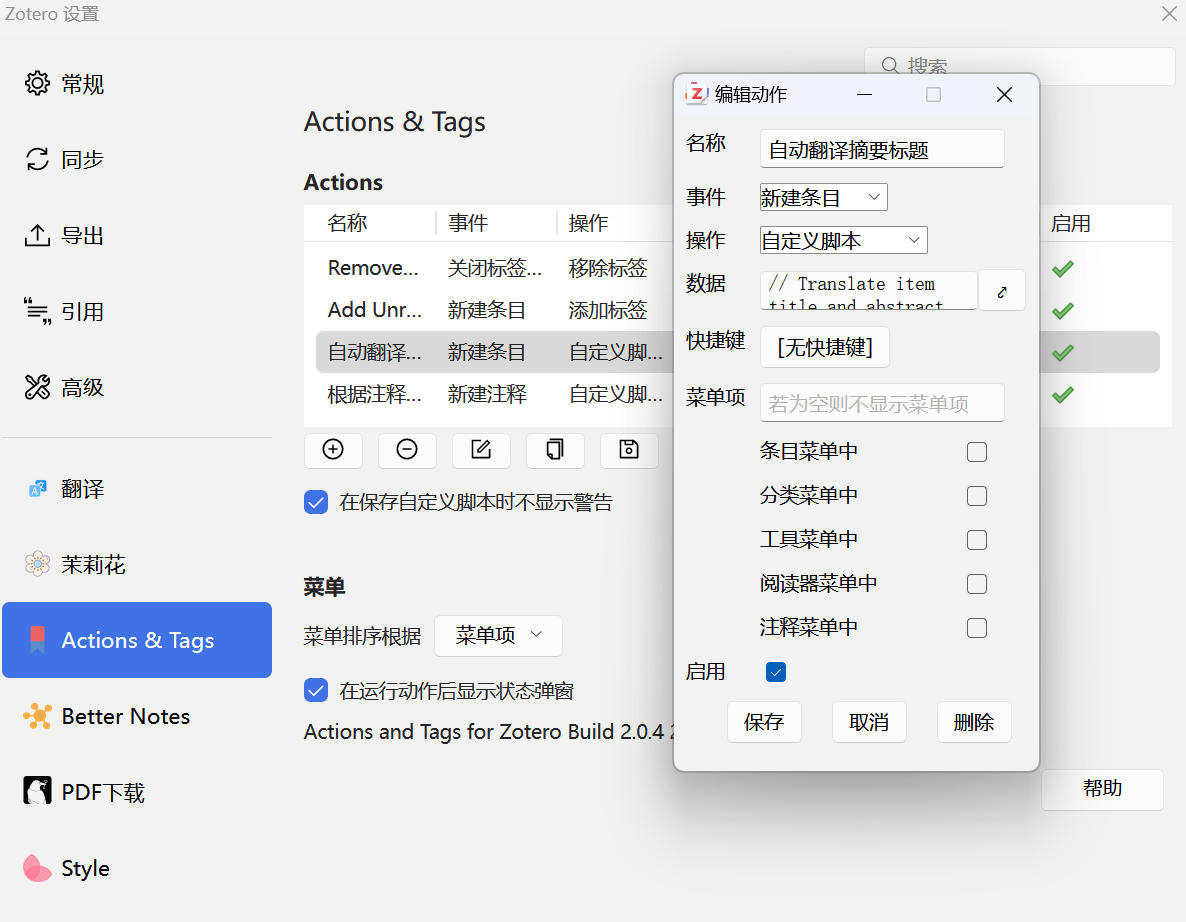
Task: Switch to the 同步 settings tab
Action: [x=83, y=160]
